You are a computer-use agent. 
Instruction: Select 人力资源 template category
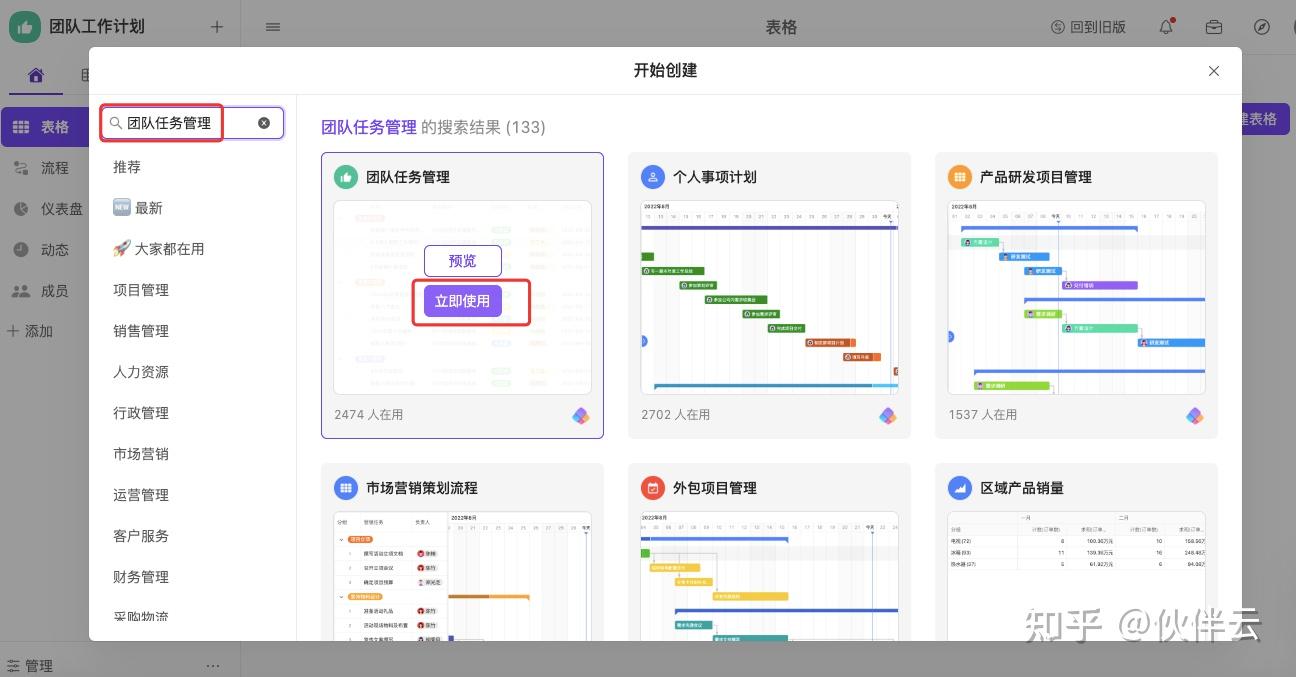tap(141, 372)
